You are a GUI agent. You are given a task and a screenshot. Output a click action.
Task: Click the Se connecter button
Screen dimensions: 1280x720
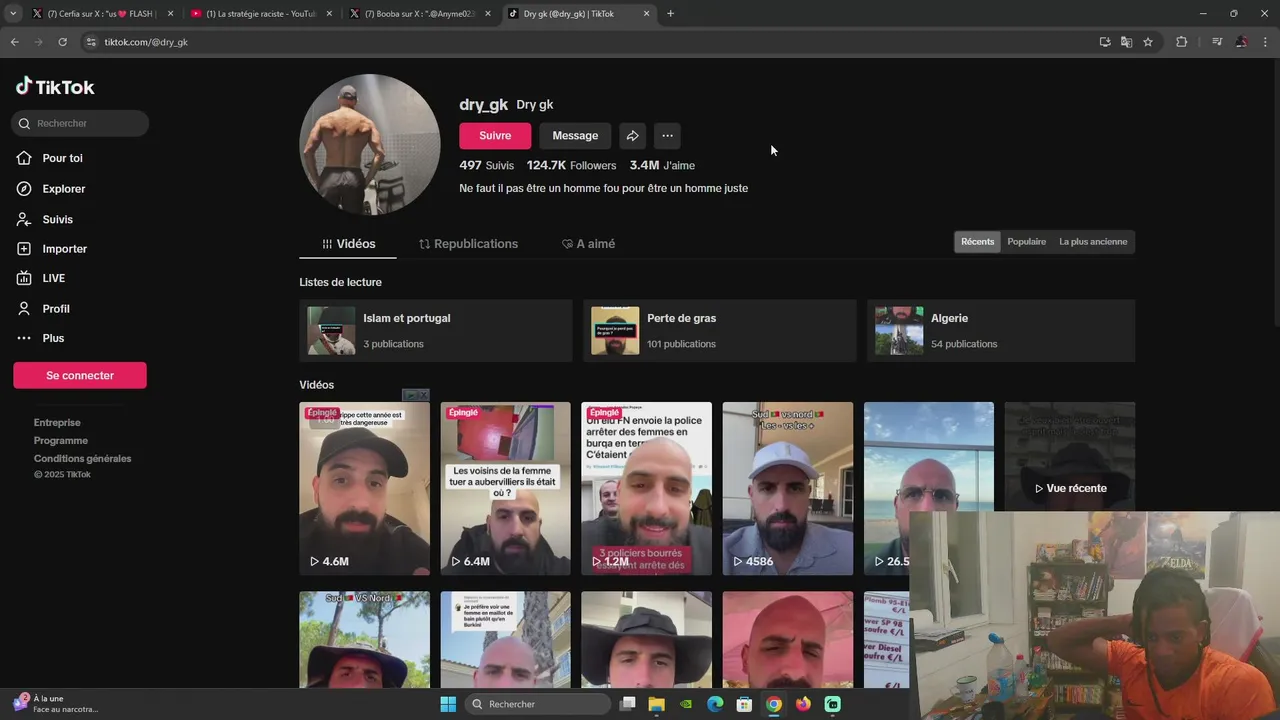tap(80, 375)
